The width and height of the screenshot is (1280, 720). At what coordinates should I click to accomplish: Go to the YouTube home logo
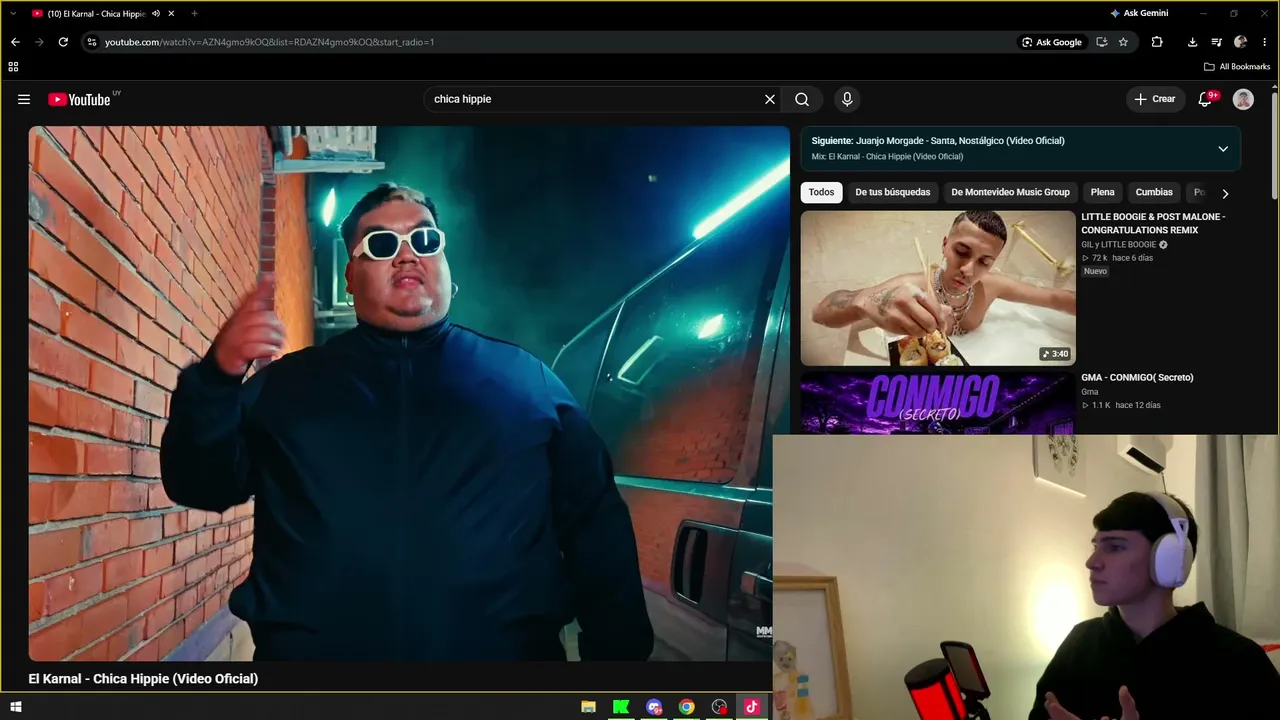tap(79, 99)
